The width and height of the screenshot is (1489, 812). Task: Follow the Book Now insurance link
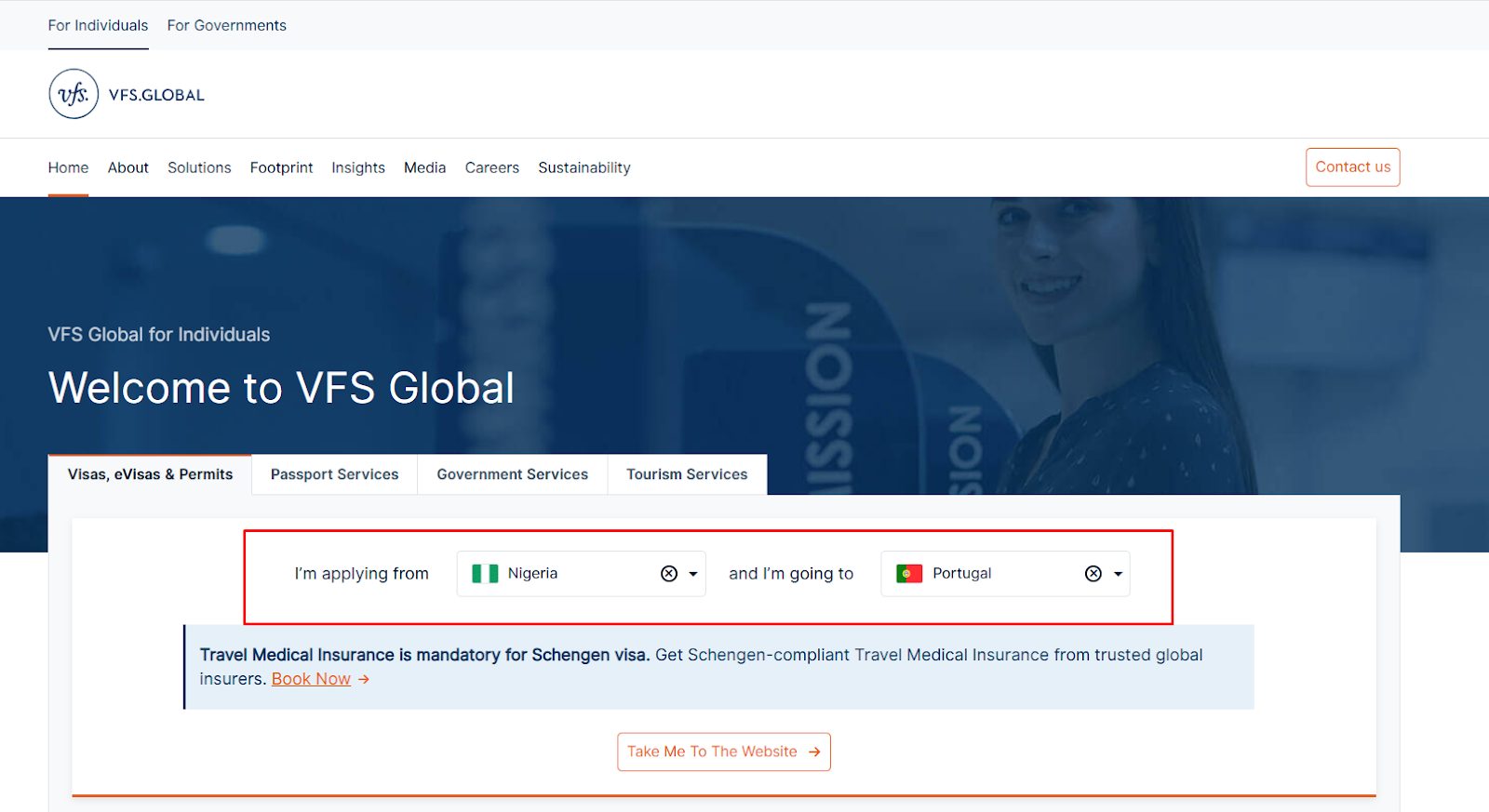[x=311, y=679]
